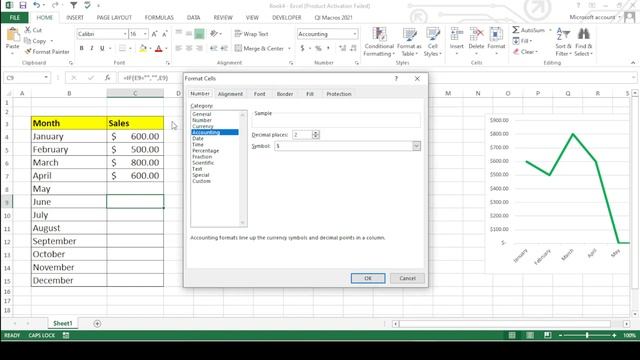Switch to the Border tab in dialog

[x=284, y=94]
